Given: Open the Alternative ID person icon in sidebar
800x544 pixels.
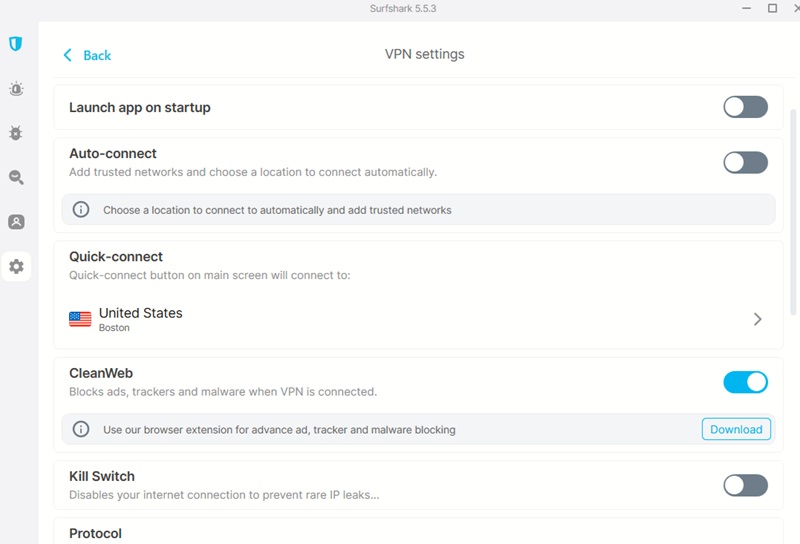Looking at the screenshot, I should tap(16, 222).
